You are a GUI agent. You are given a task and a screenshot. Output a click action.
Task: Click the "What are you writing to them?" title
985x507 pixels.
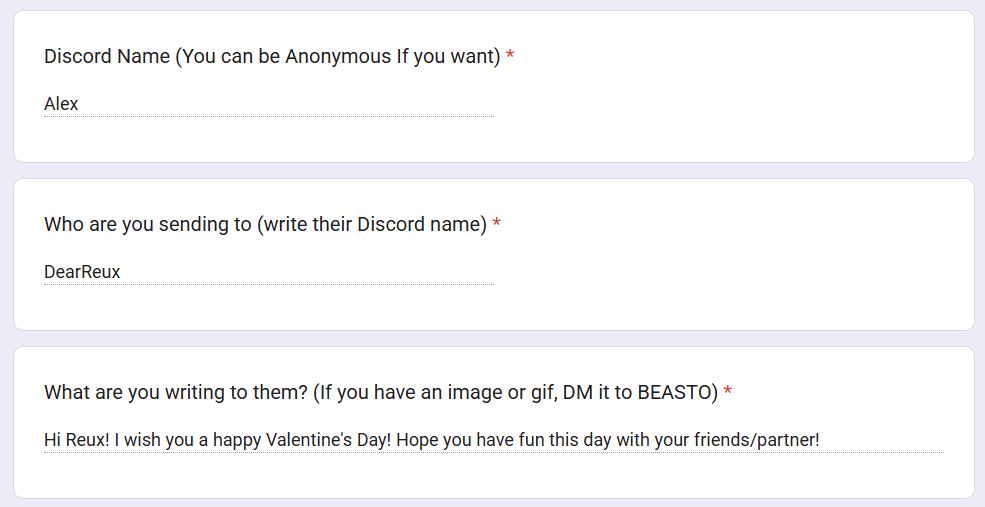coord(175,393)
